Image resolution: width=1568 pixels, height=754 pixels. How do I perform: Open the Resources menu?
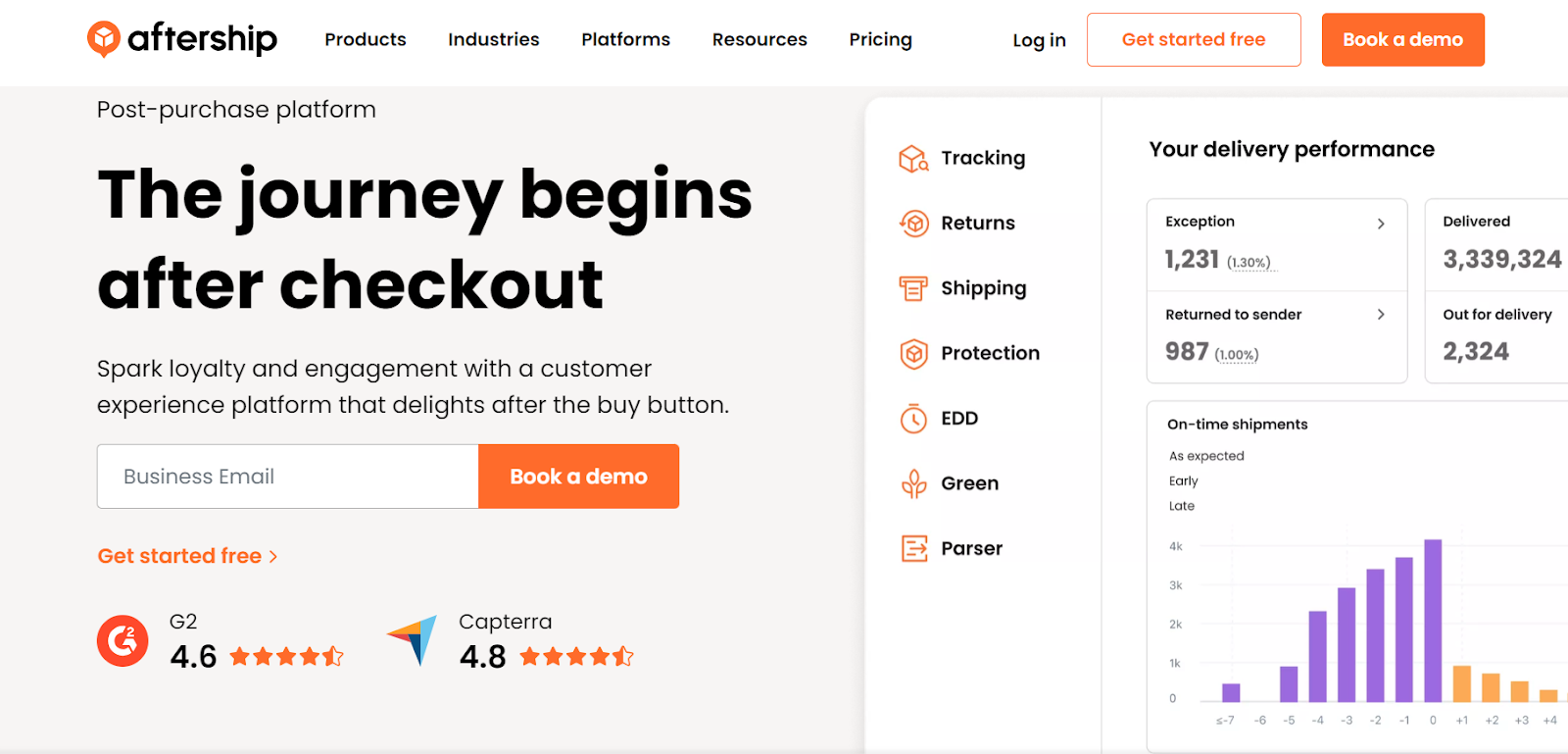tap(759, 39)
